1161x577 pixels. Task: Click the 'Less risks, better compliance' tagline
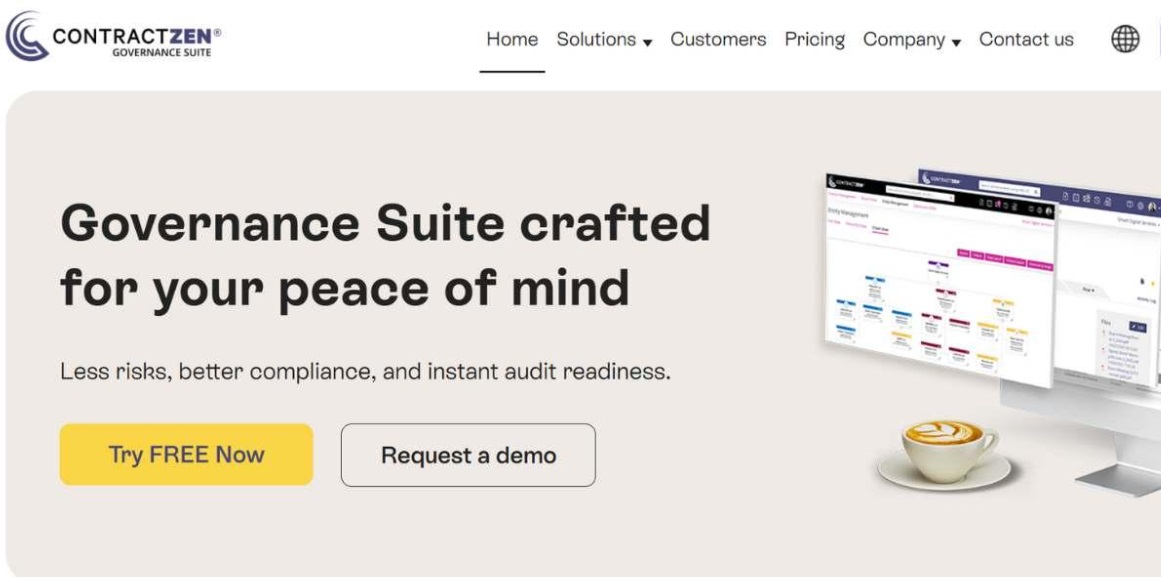(365, 372)
